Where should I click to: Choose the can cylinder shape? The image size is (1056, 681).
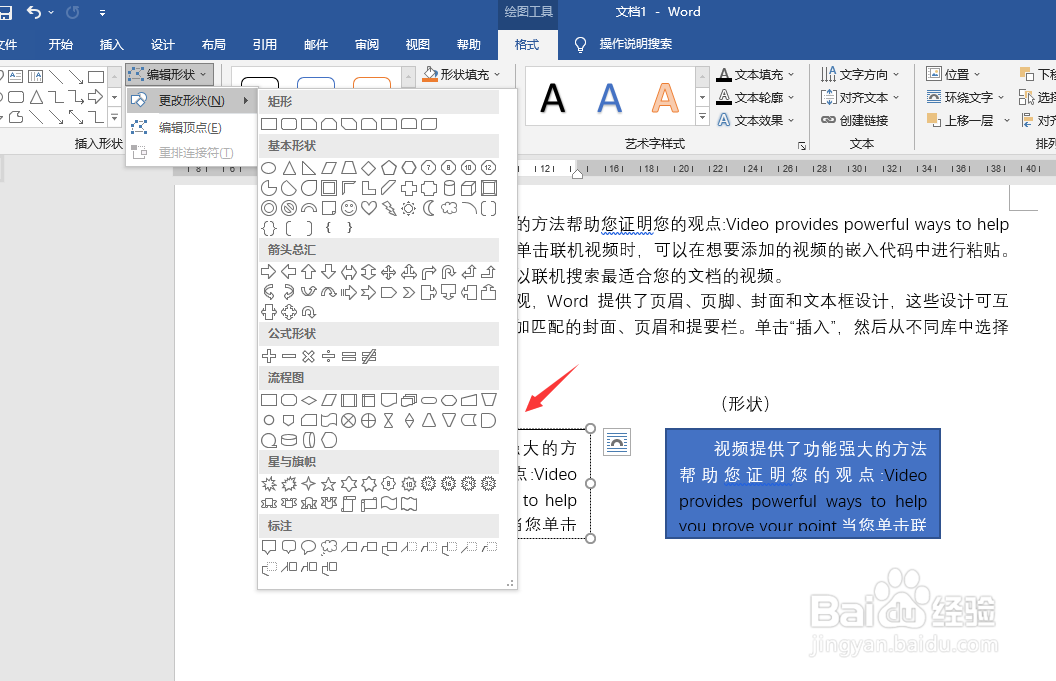click(x=449, y=188)
